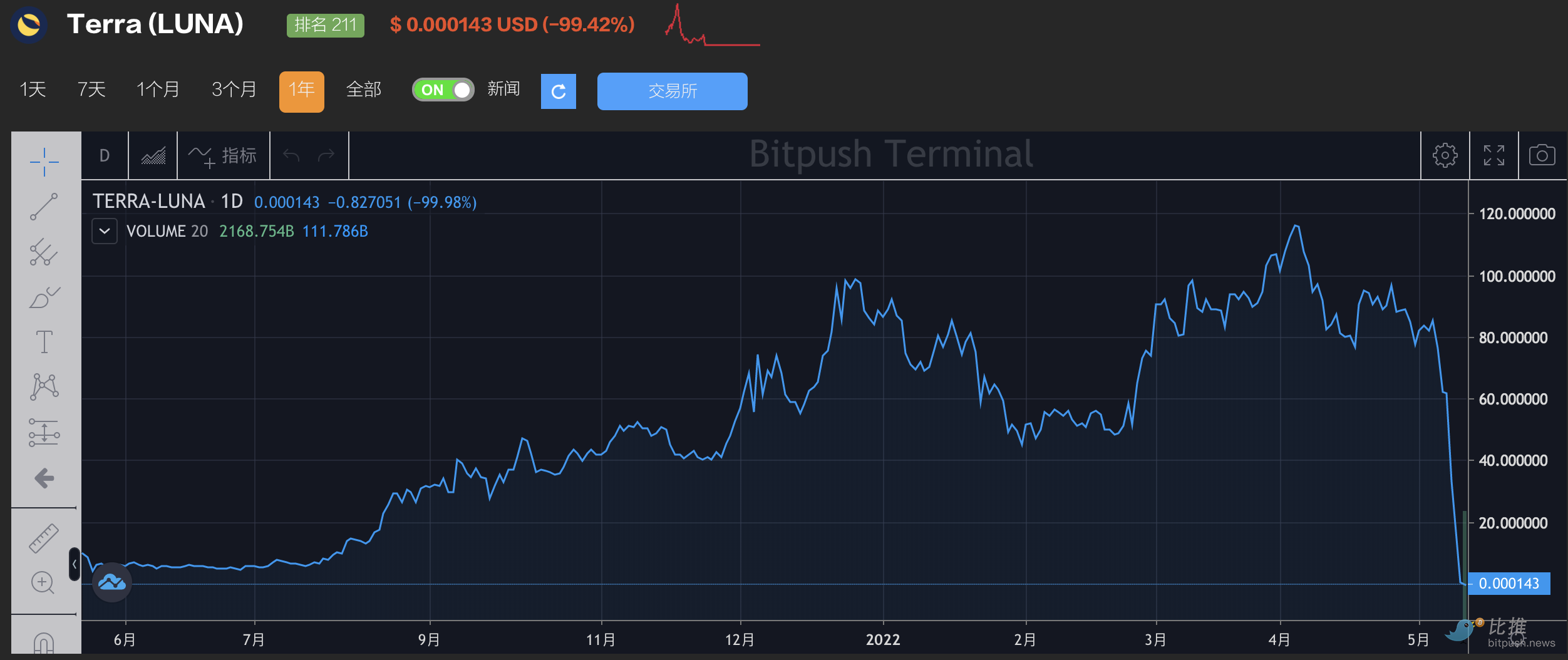Open the chart settings gear
The width and height of the screenshot is (1568, 660).
pos(1445,155)
